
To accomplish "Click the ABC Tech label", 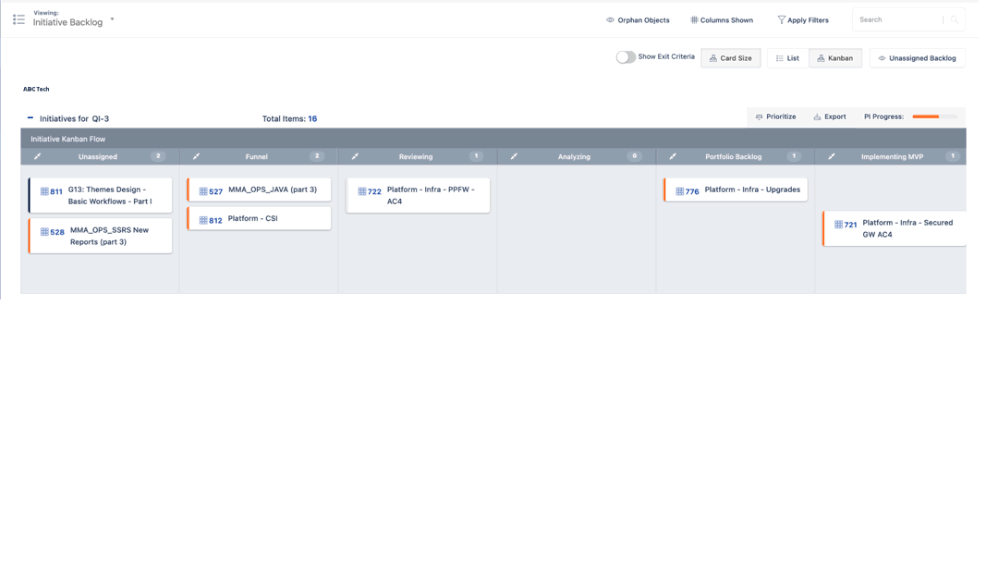I will click(x=36, y=89).
